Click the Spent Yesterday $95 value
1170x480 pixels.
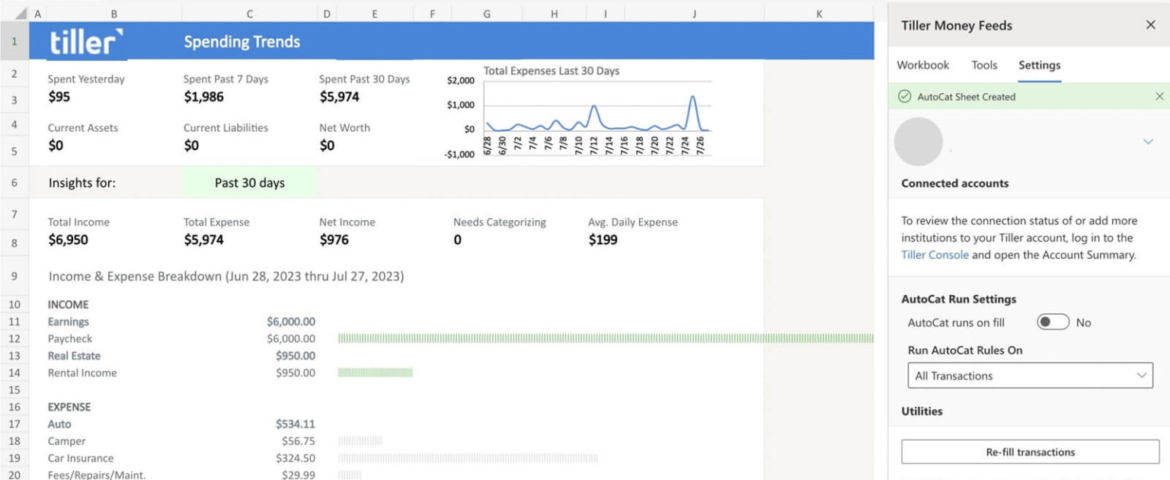(x=59, y=96)
